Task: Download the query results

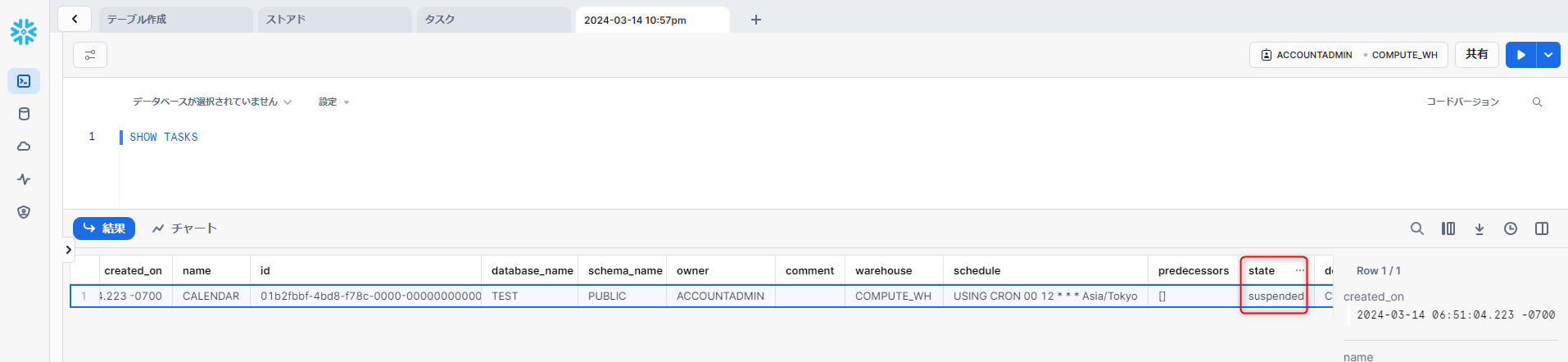Action: tap(1479, 229)
